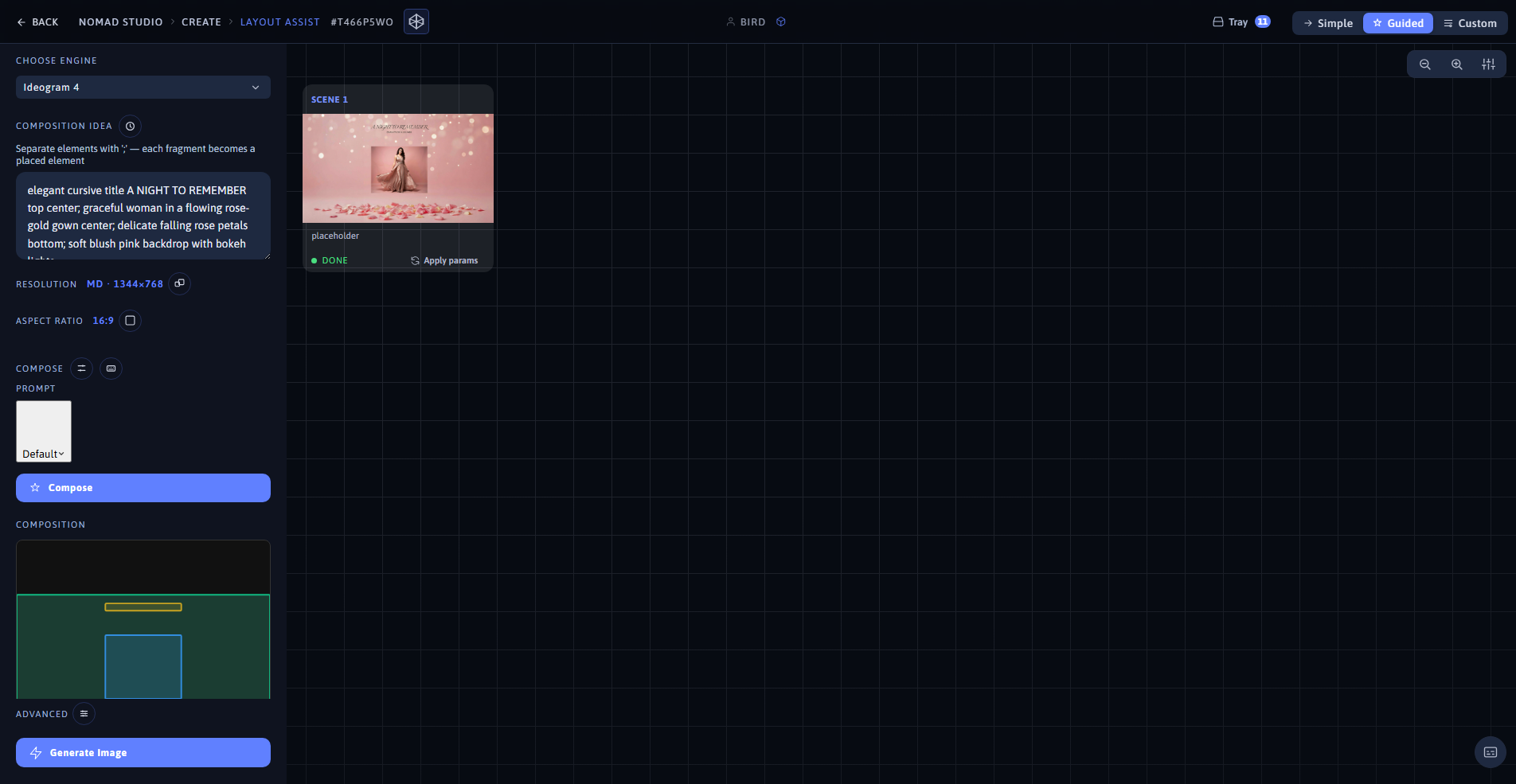
Task: Open compose settings sliders icon
Action: (x=81, y=369)
